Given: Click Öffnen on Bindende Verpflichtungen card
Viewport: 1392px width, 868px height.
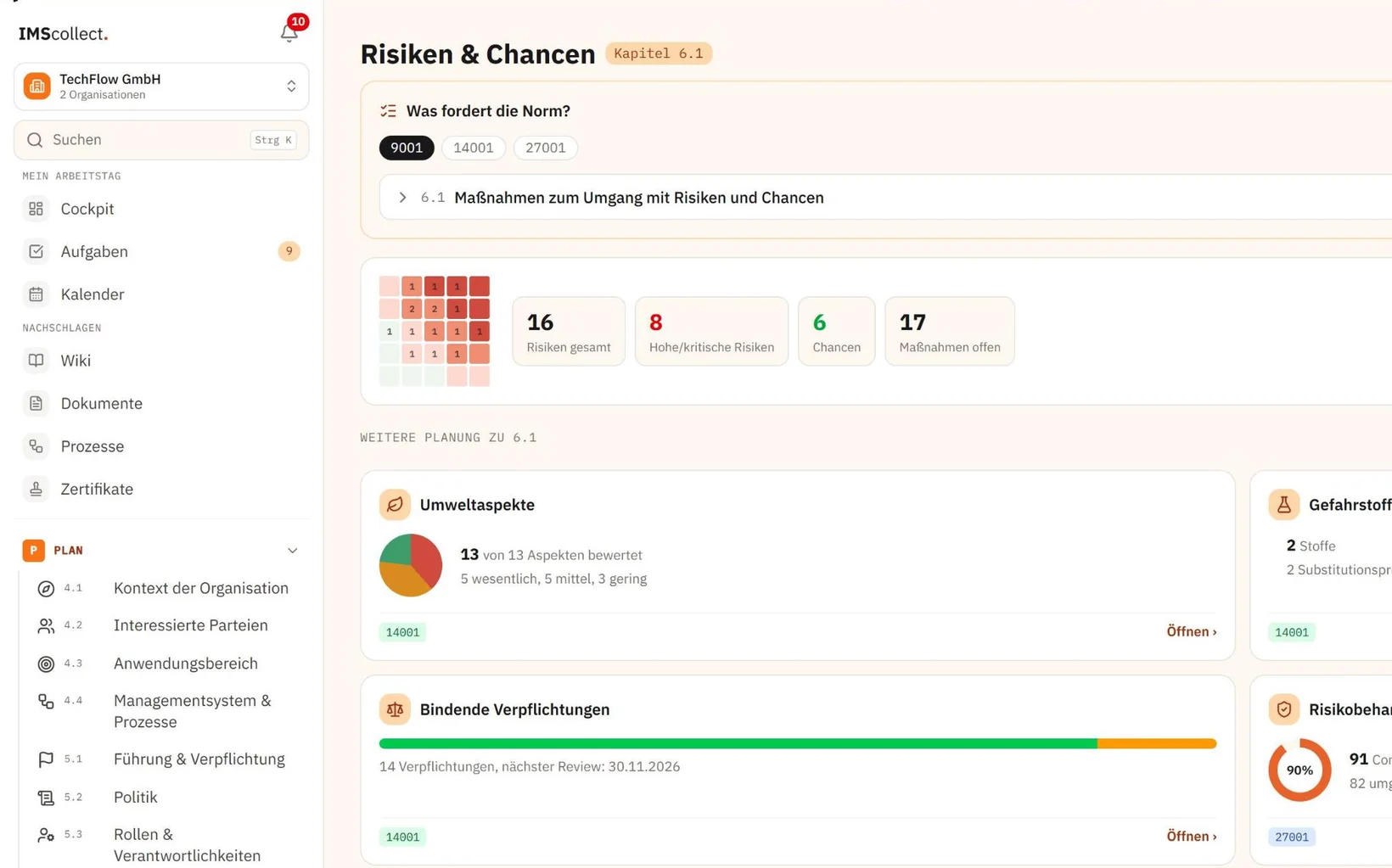Looking at the screenshot, I should pos(1191,837).
